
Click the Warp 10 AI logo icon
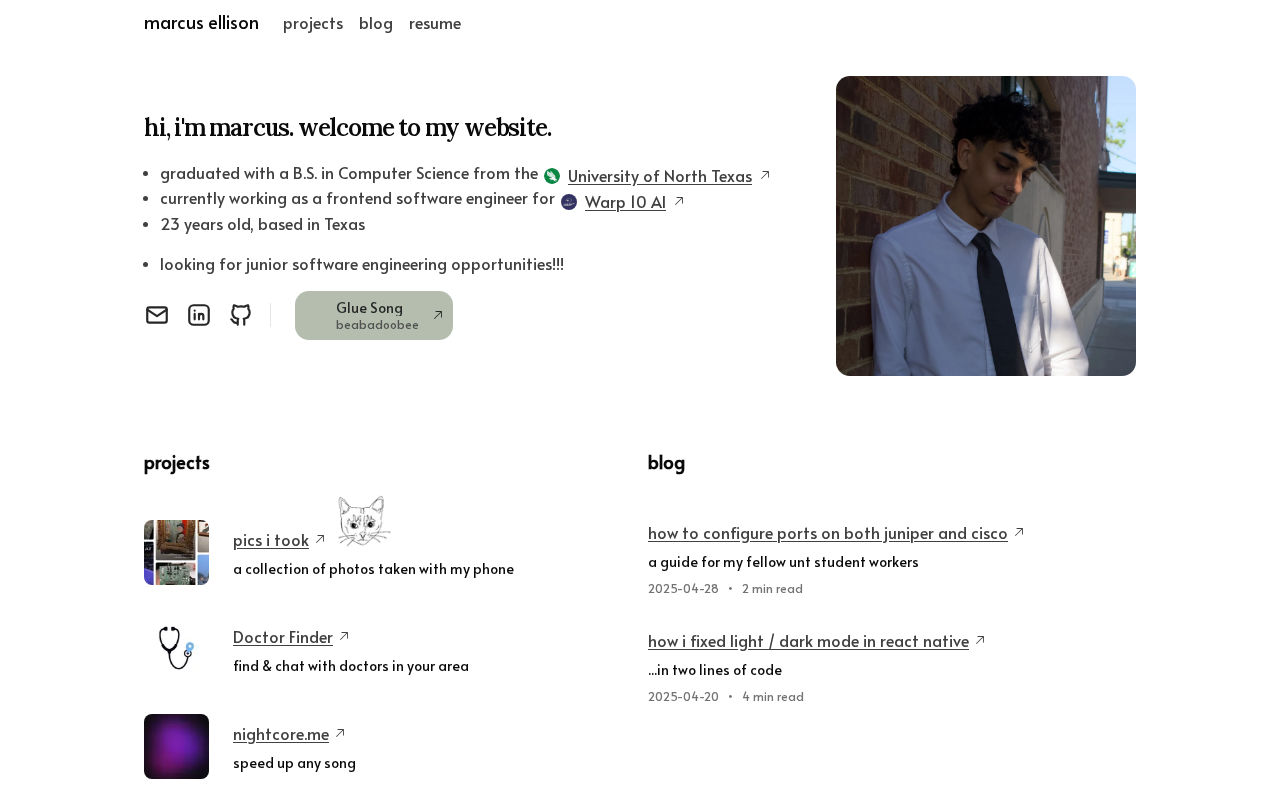(x=569, y=202)
